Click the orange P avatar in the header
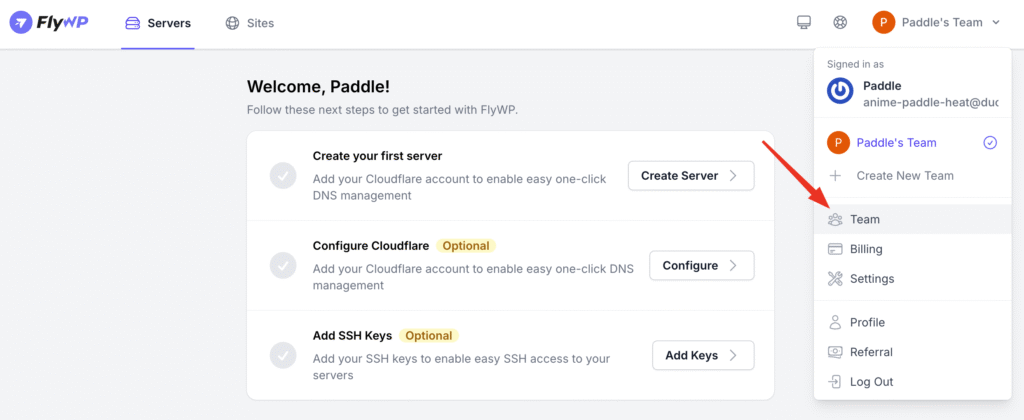1024x420 pixels. coord(884,22)
